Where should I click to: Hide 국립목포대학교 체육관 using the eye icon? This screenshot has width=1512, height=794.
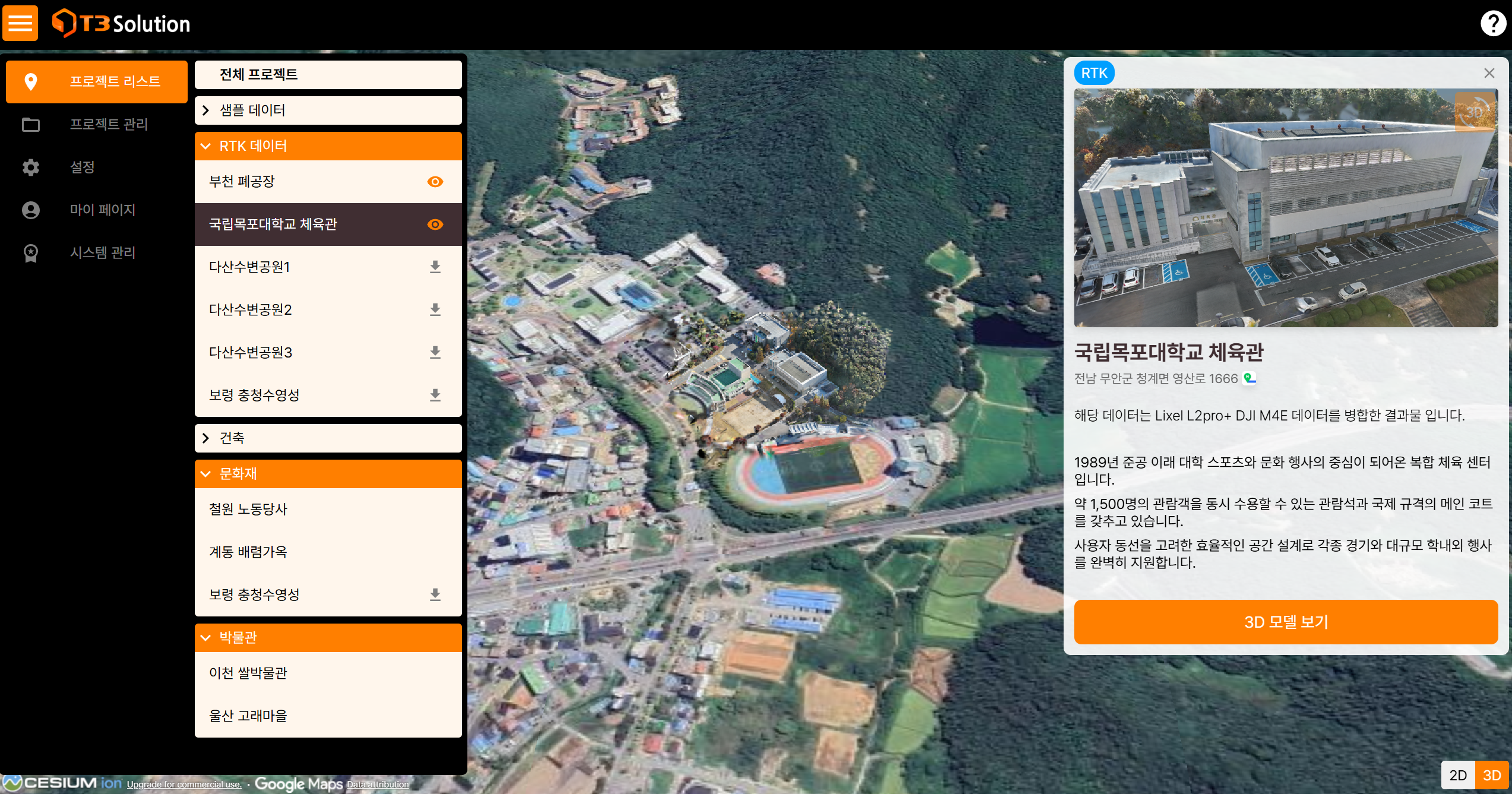(435, 224)
